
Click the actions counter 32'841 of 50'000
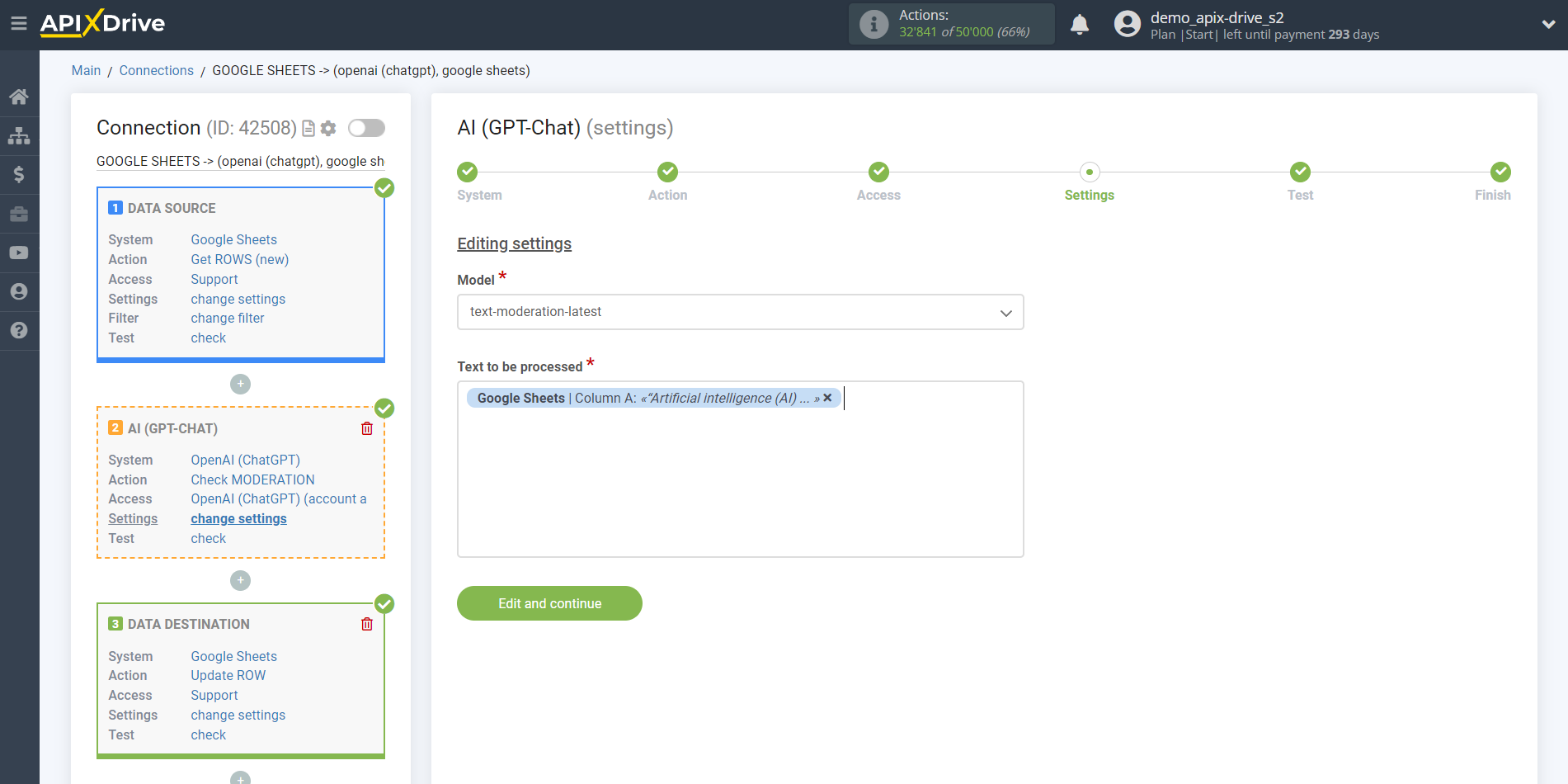tap(964, 32)
